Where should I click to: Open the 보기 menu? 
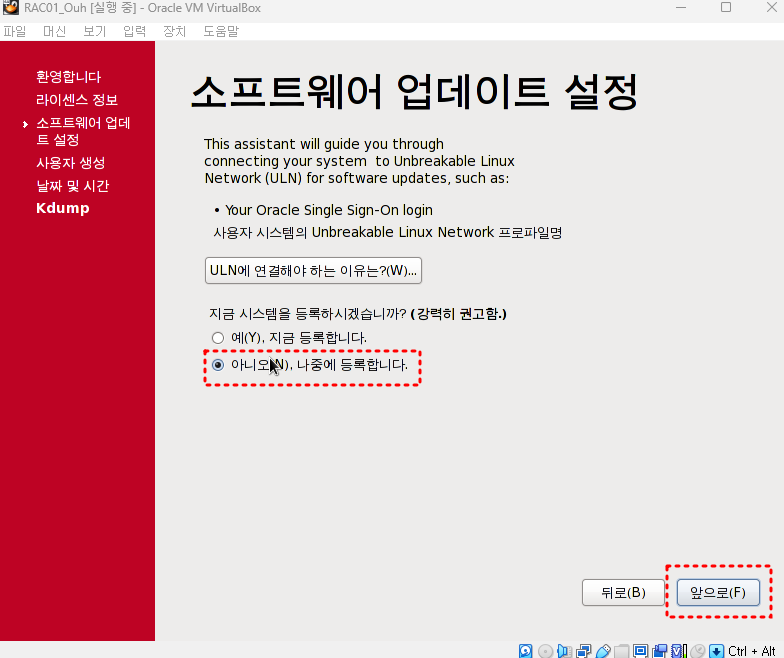94,32
